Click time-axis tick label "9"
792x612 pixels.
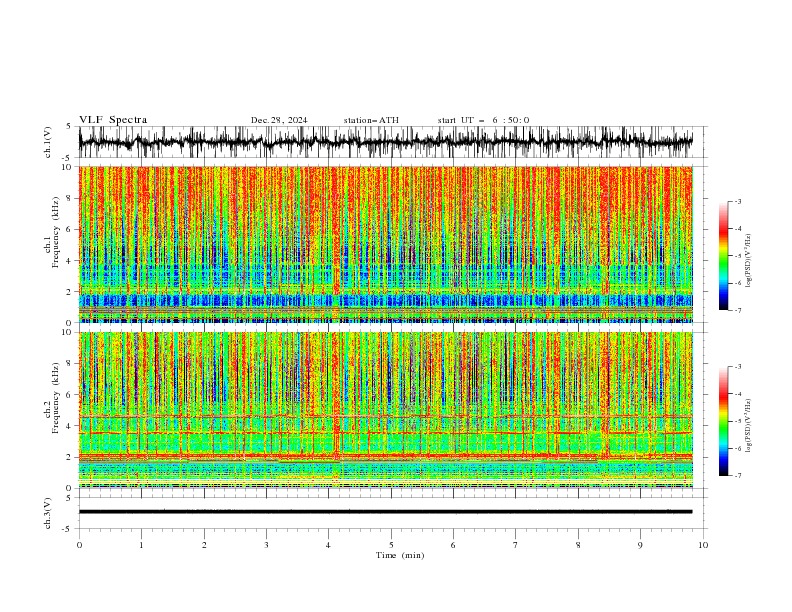tap(640, 545)
